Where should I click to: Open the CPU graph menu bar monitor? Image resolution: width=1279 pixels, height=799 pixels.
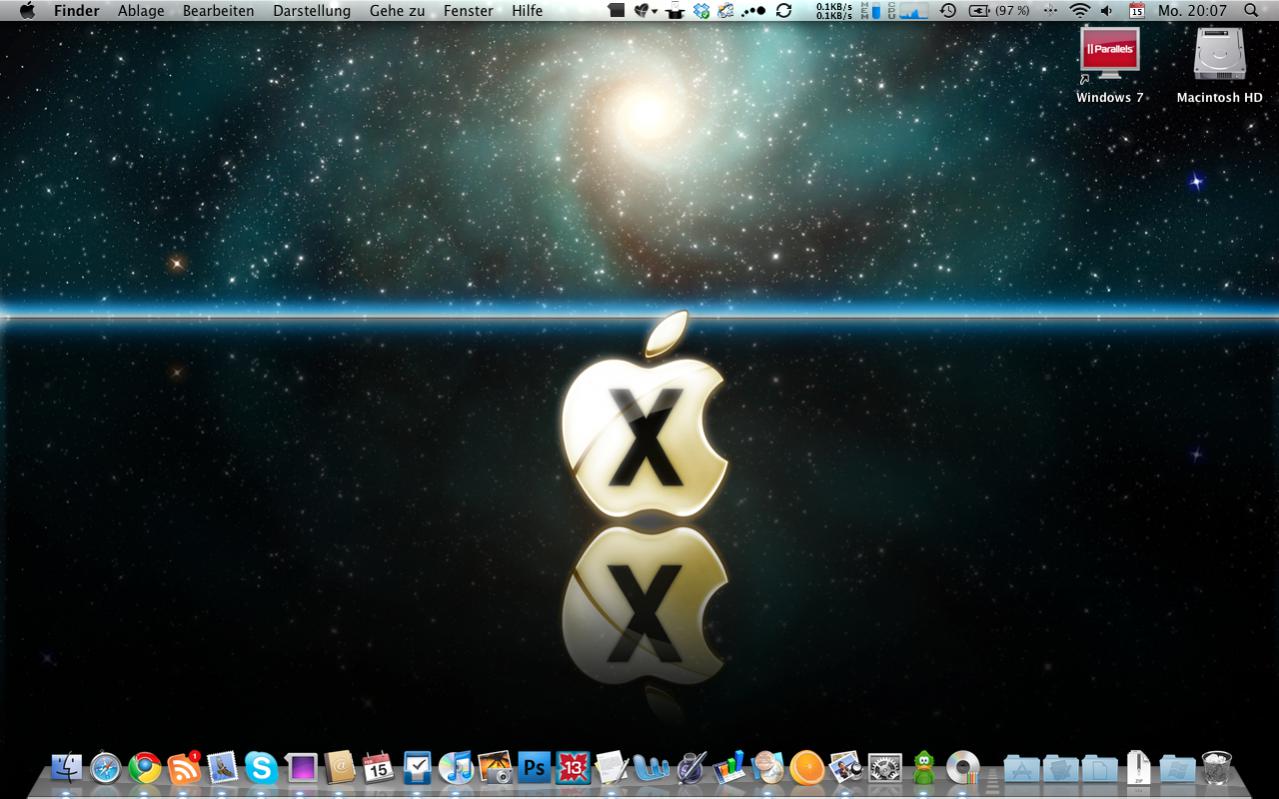909,10
